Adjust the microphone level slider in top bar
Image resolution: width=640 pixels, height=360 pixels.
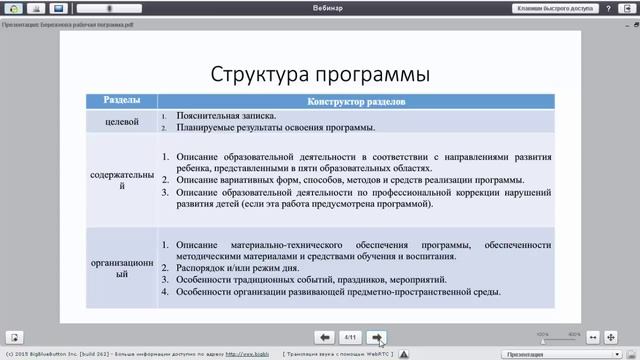109,9
